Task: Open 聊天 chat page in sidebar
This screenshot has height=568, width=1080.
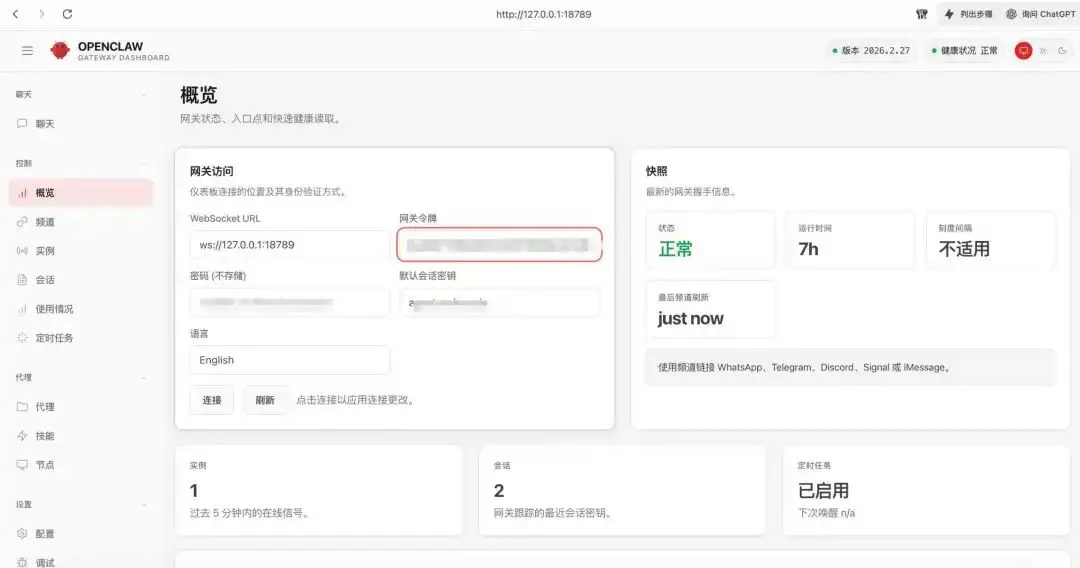Action: (x=81, y=124)
